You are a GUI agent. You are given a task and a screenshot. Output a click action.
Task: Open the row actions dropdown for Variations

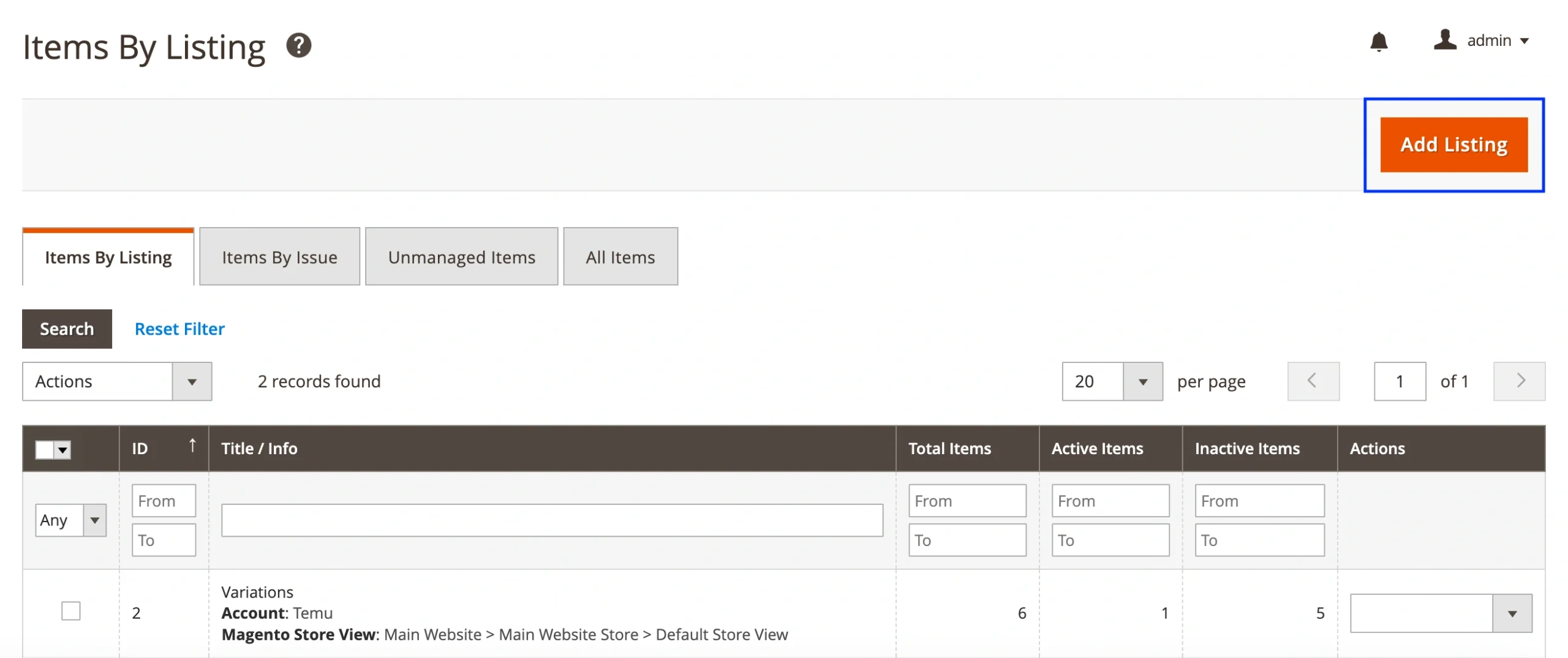1440,613
